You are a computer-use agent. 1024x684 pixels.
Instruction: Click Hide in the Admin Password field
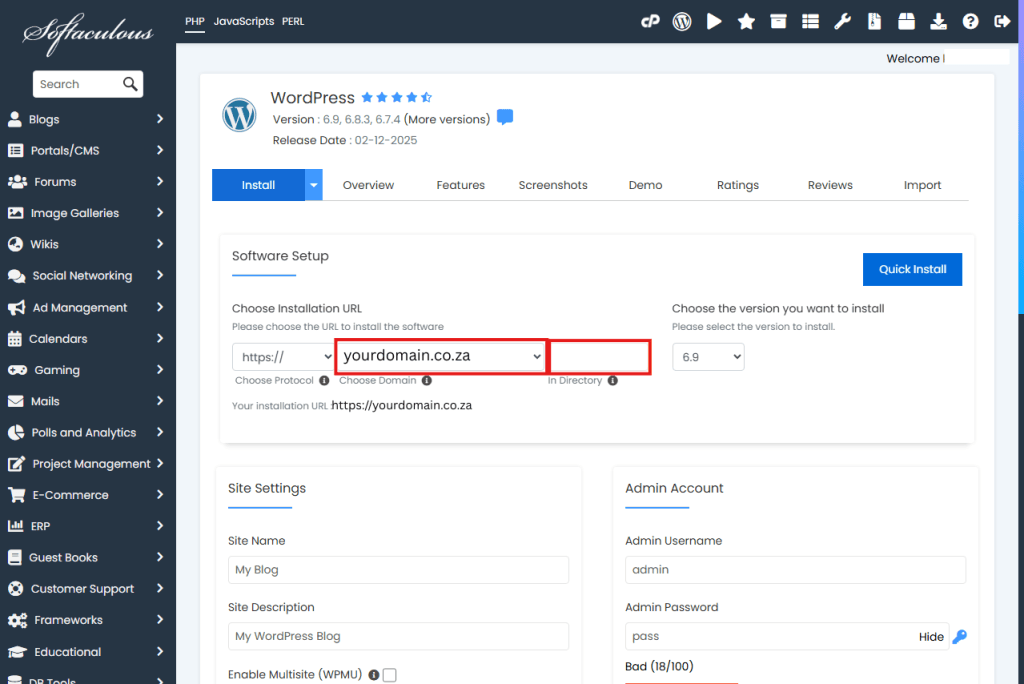931,637
